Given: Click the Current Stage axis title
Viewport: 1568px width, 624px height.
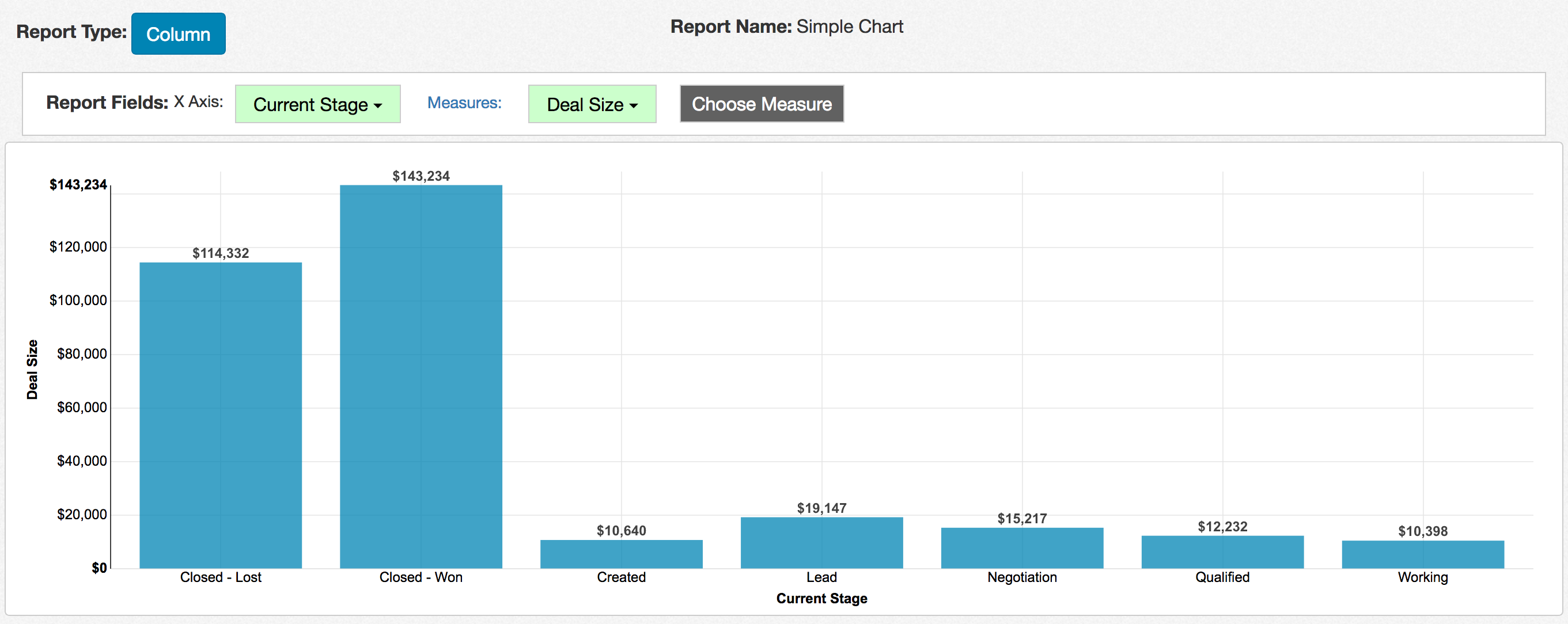Looking at the screenshot, I should coord(821,599).
